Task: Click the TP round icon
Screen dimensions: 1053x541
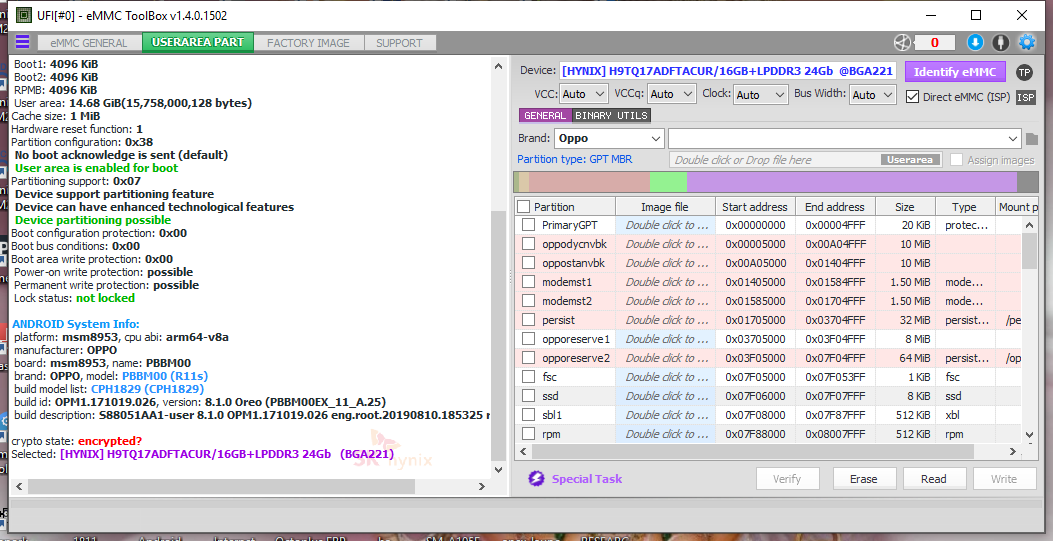Action: pos(1024,72)
